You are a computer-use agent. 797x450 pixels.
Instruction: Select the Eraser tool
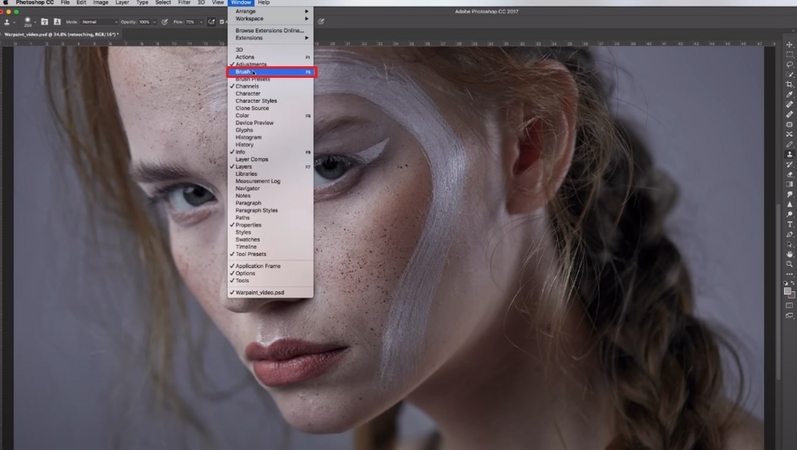(789, 174)
